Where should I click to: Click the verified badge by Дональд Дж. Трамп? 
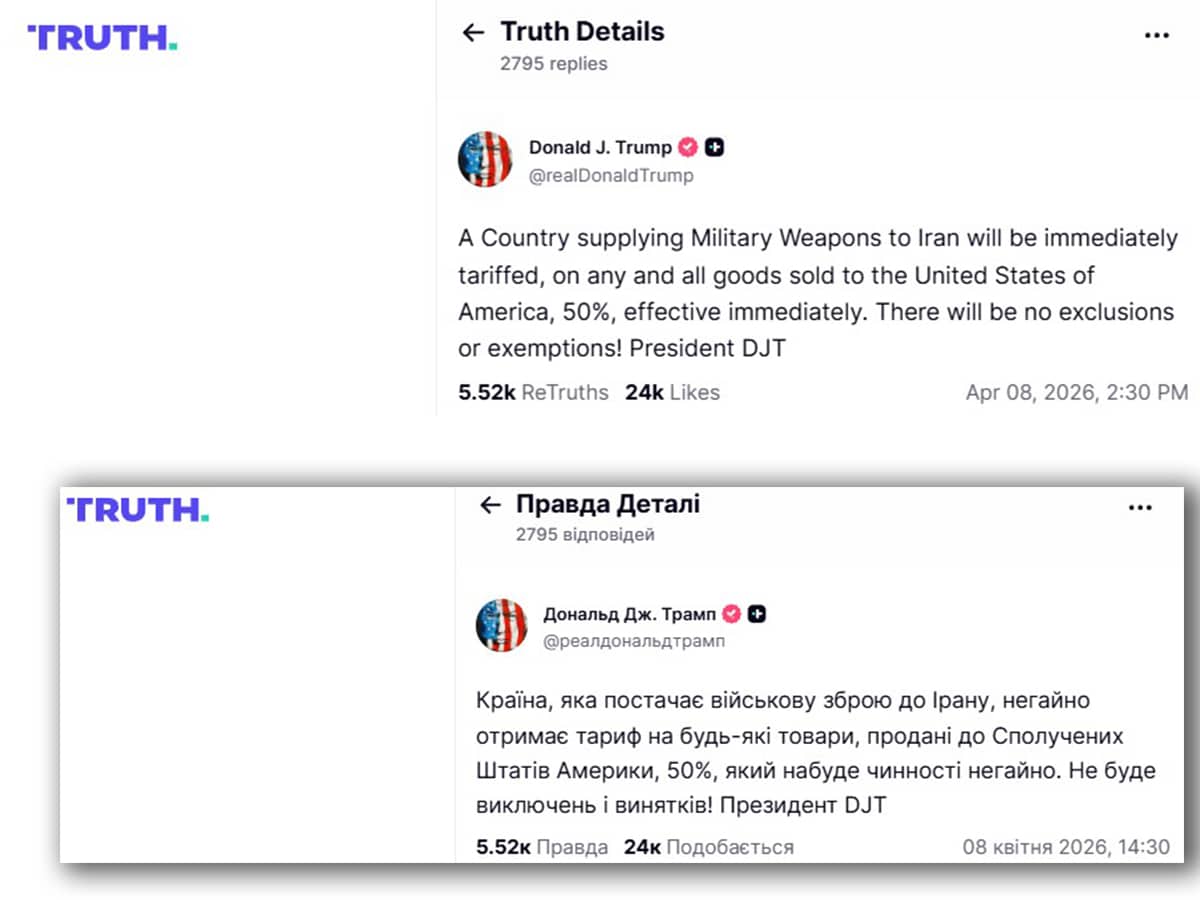732,614
